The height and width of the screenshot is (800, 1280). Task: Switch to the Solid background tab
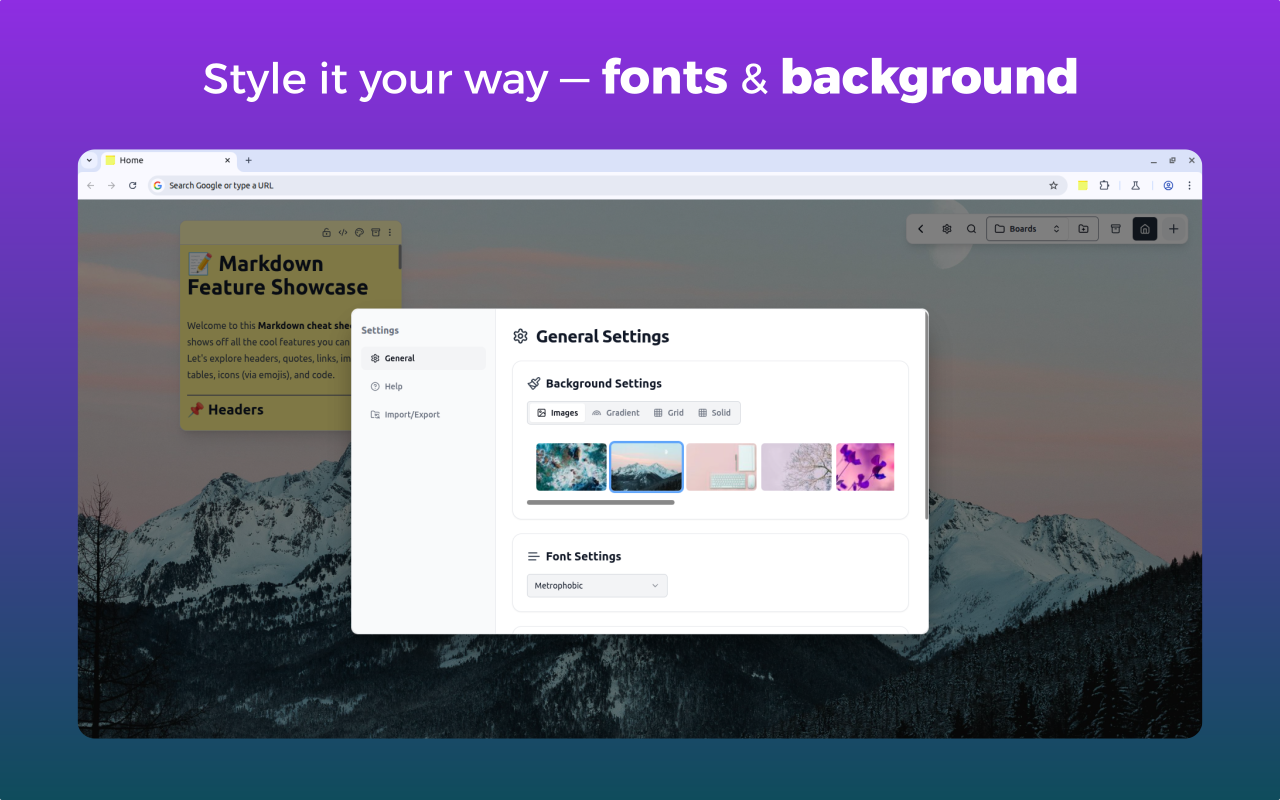click(x=714, y=413)
